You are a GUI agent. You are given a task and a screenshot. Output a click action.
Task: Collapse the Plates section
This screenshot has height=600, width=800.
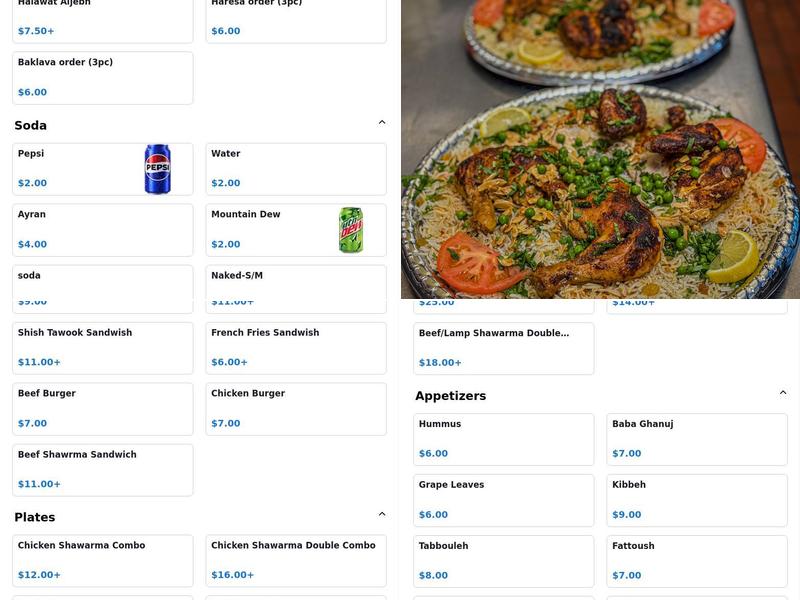click(x=381, y=515)
